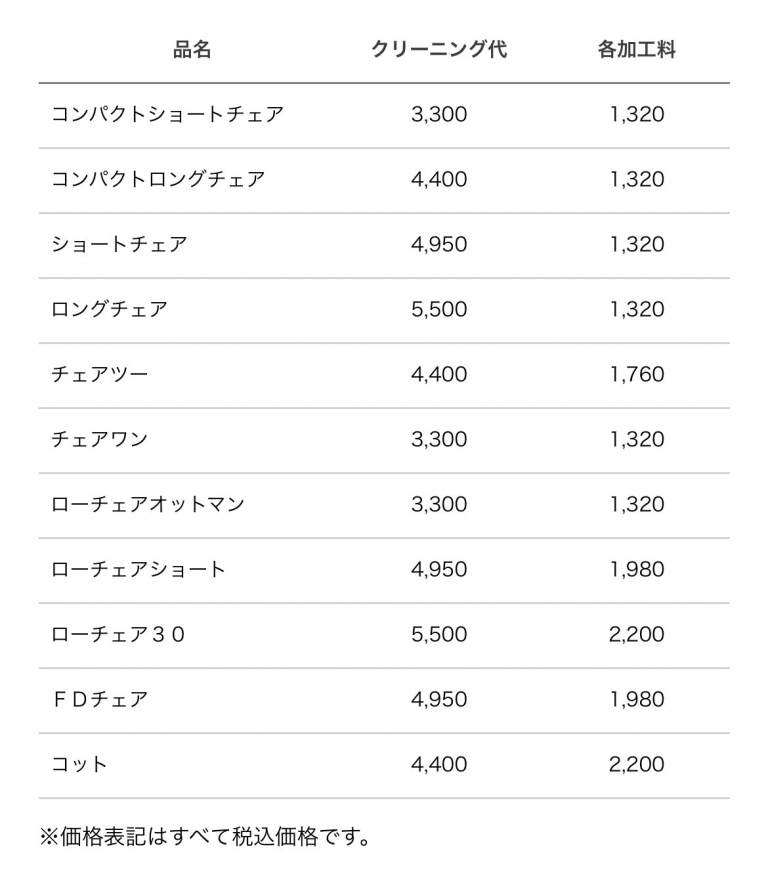This screenshot has height=874, width=768.
Task: Click the 品名 column header
Action: pos(192,50)
